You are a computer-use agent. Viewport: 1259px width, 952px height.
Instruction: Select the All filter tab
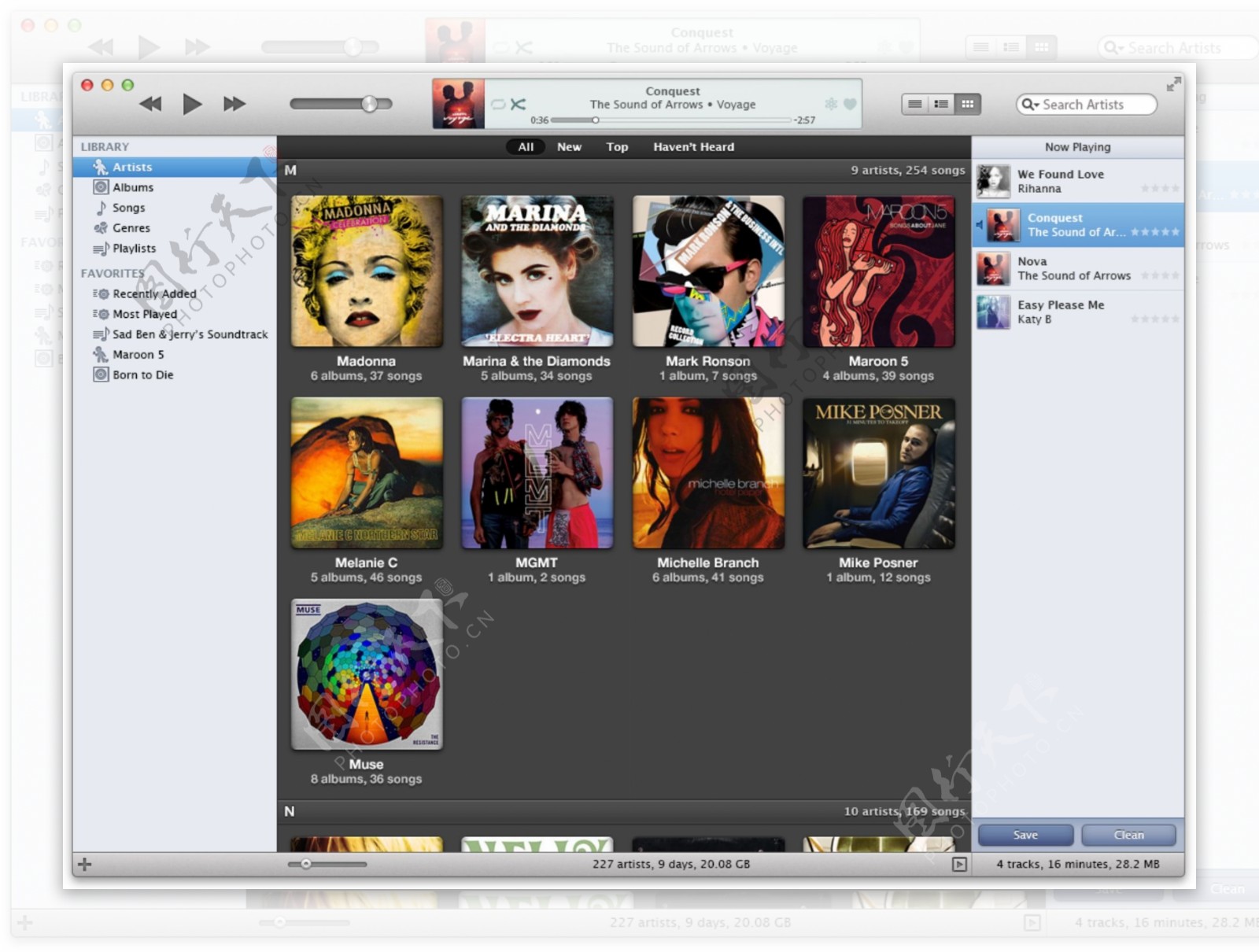point(526,147)
